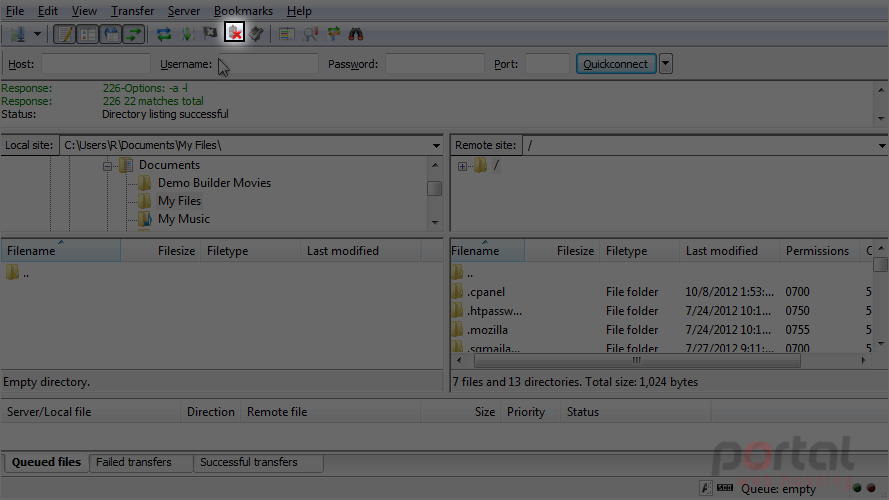The height and width of the screenshot is (500, 889).
Task: Click the green activity indicator light
Action: [857, 488]
